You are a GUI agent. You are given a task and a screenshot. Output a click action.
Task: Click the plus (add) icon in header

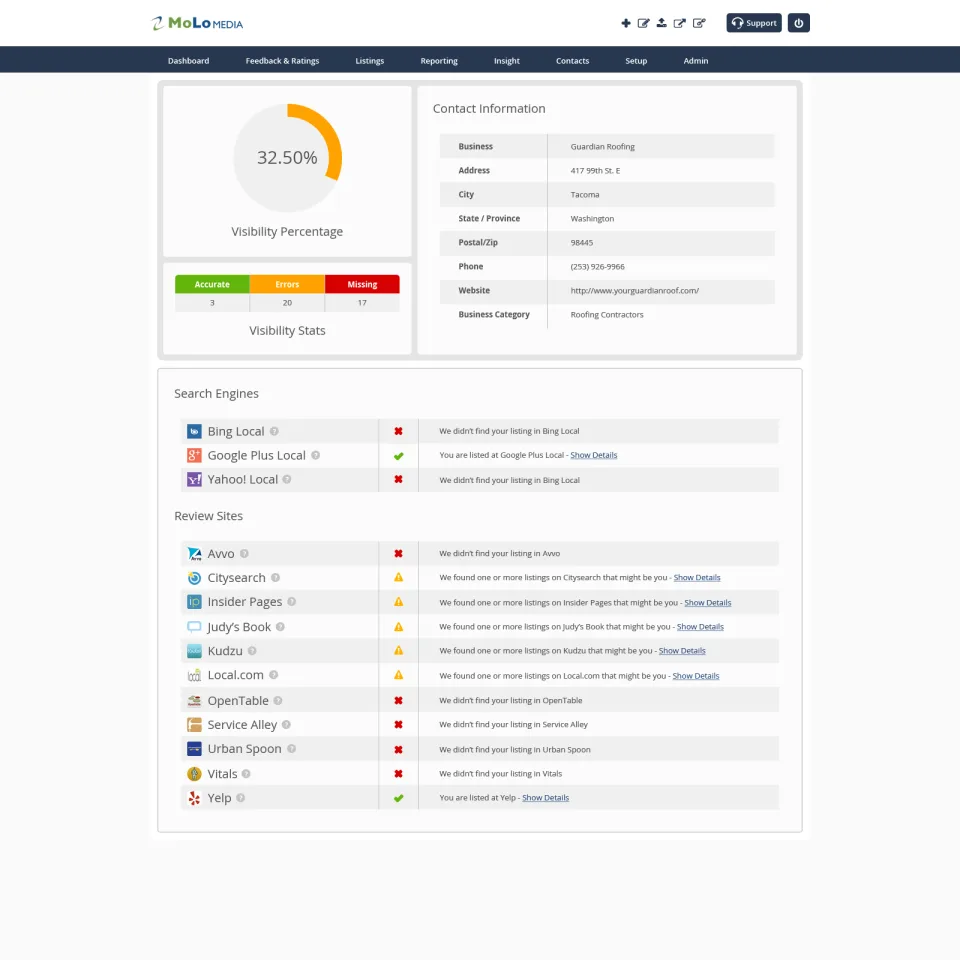coord(625,23)
